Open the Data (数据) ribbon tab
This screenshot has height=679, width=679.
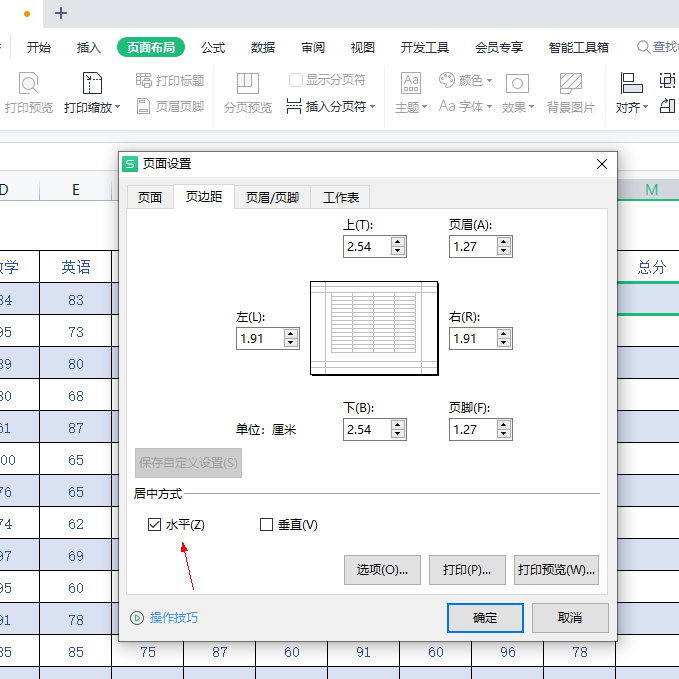(263, 47)
